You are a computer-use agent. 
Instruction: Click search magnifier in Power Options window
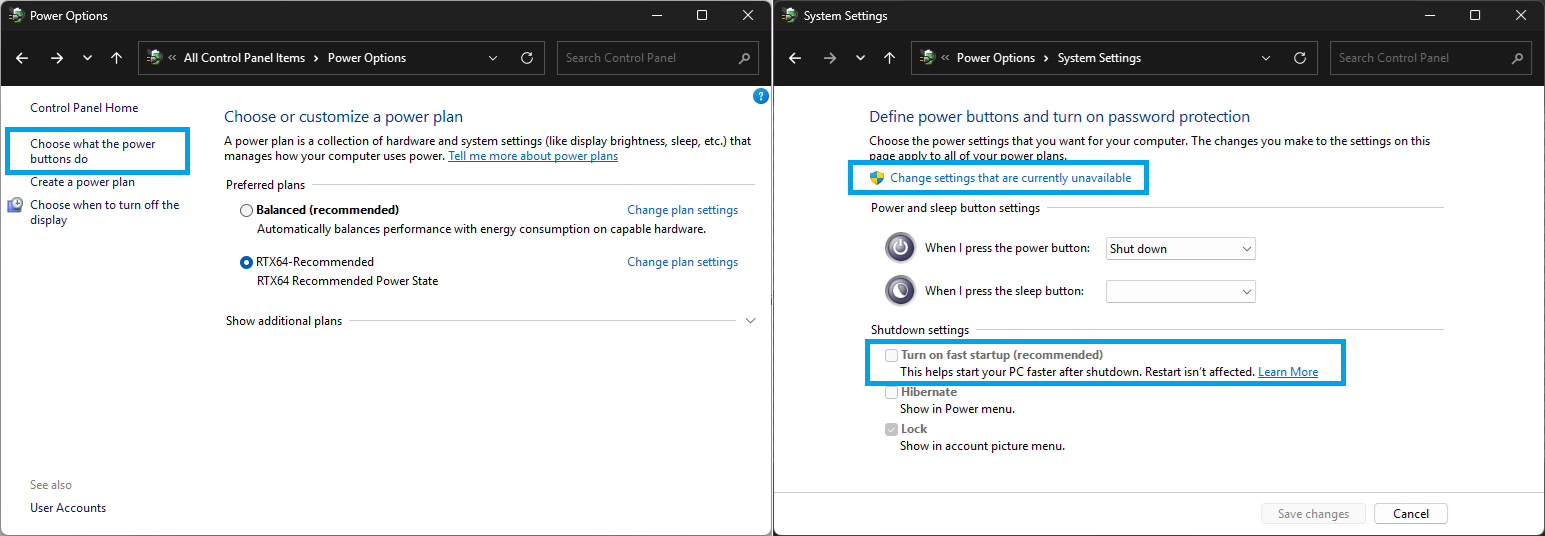click(744, 58)
